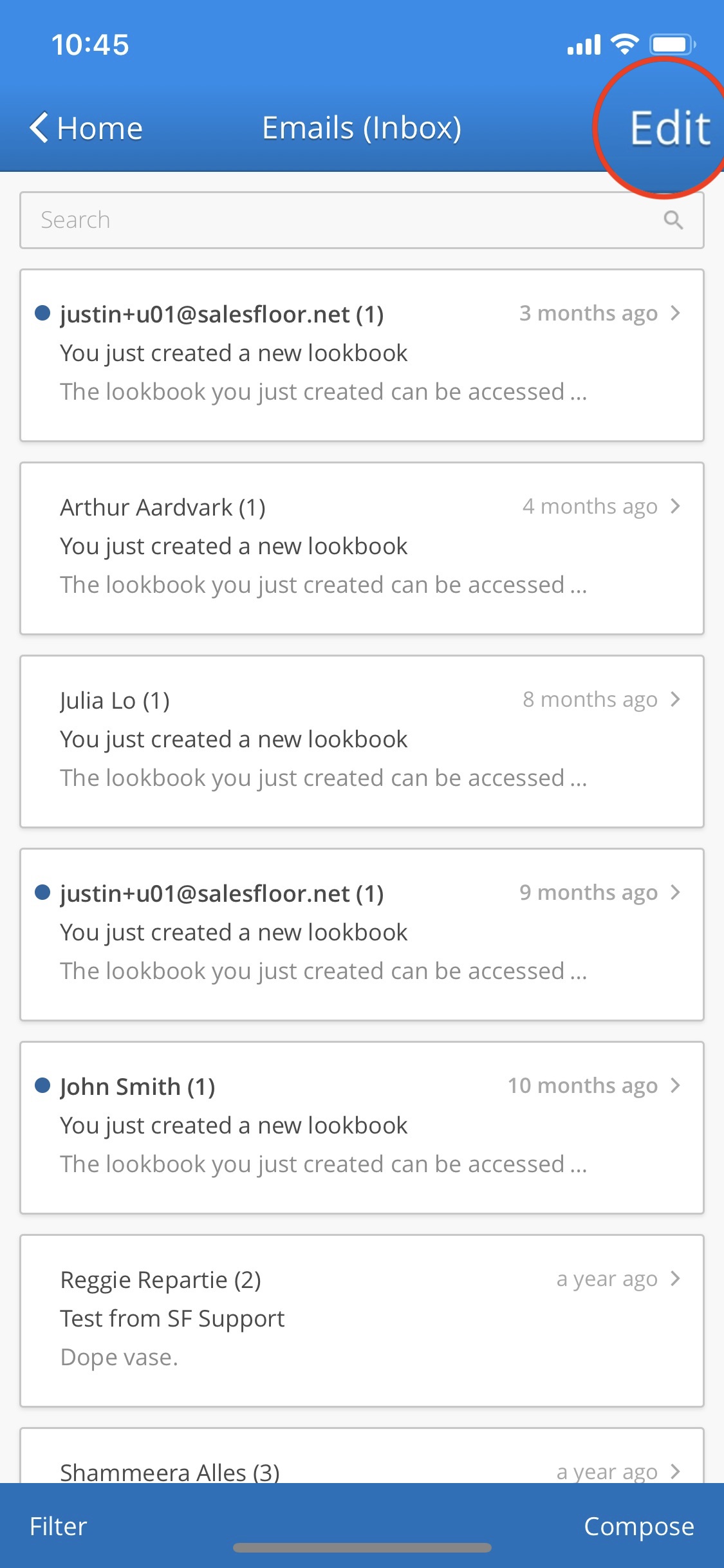
Task: Open the Filter option in bottom bar
Action: click(x=58, y=1526)
